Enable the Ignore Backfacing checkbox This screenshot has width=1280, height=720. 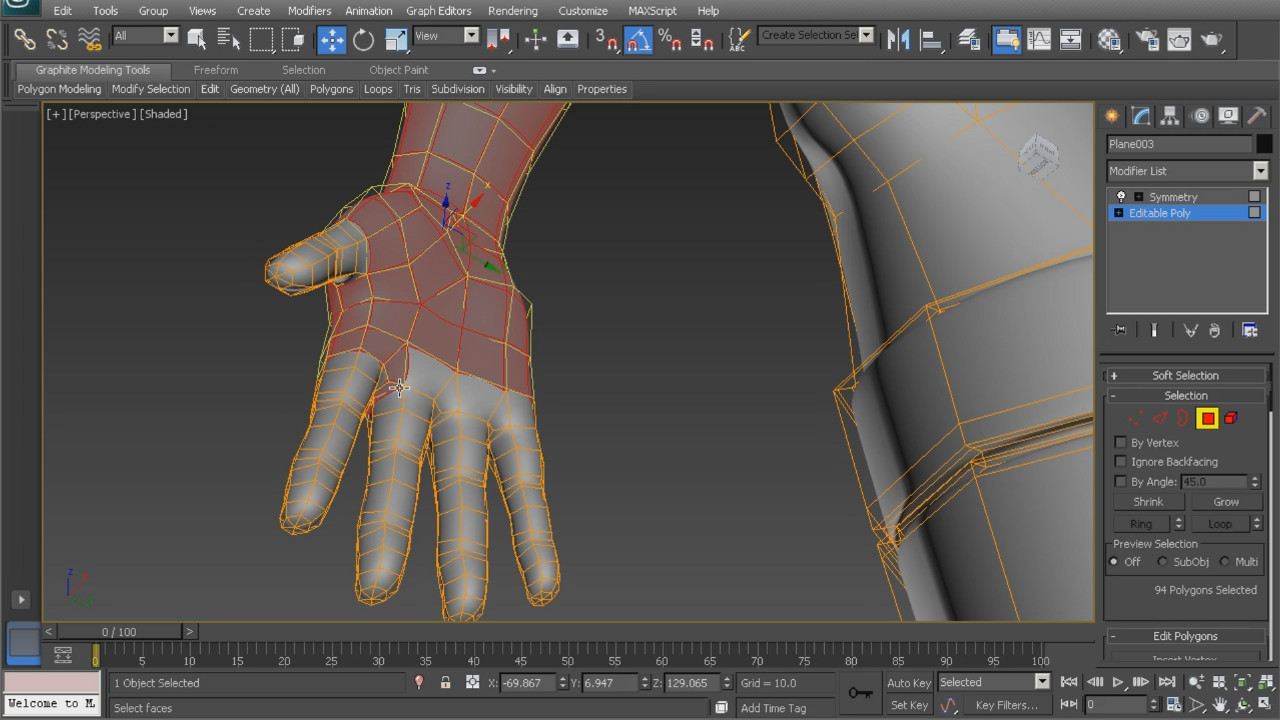pos(1121,461)
